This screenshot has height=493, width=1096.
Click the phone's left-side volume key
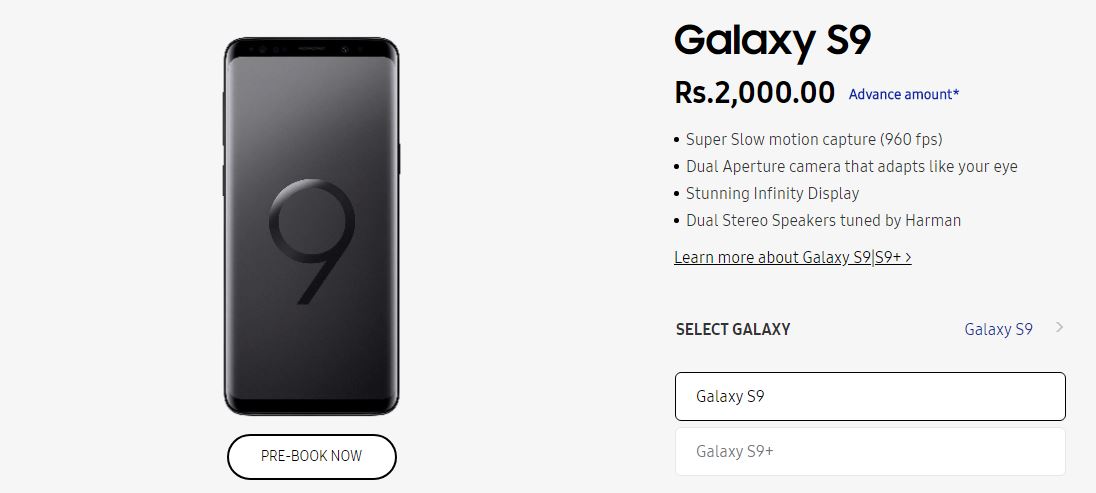pos(222,108)
